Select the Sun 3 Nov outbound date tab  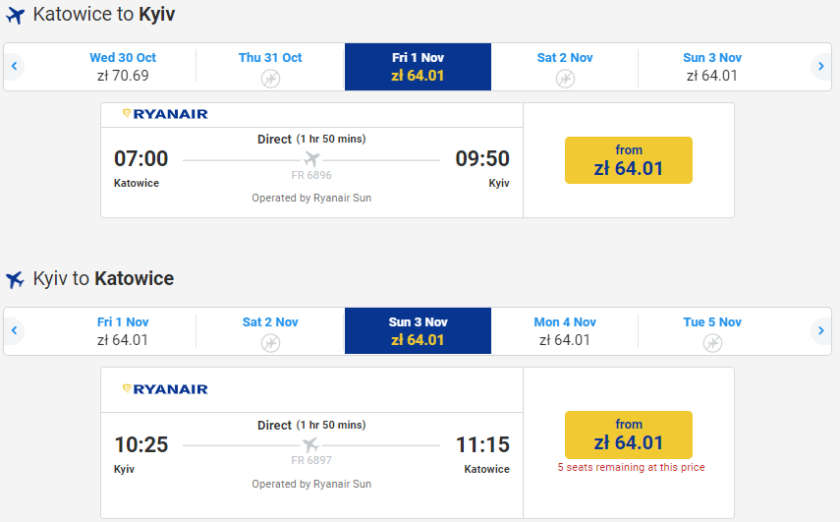tap(712, 67)
